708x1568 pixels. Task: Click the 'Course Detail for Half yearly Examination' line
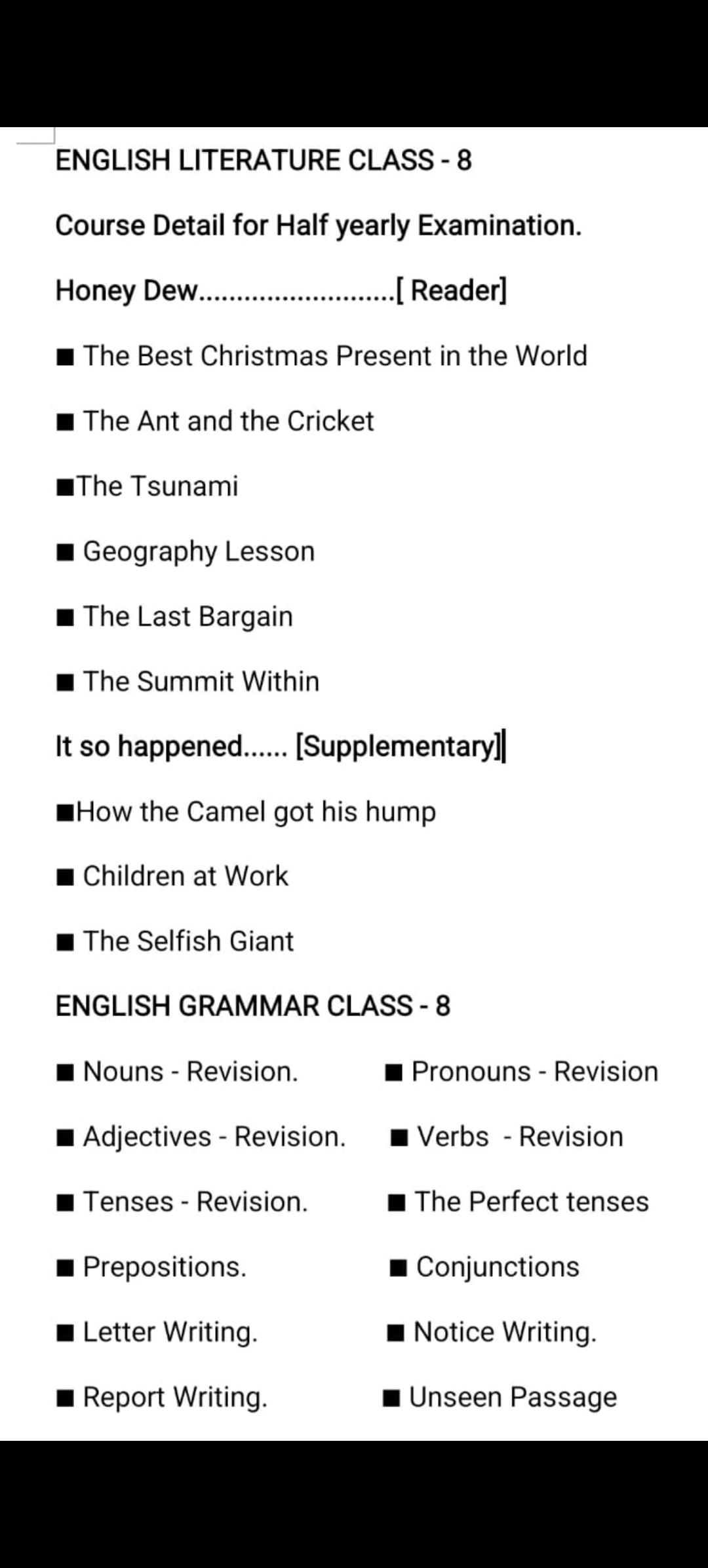tap(318, 225)
